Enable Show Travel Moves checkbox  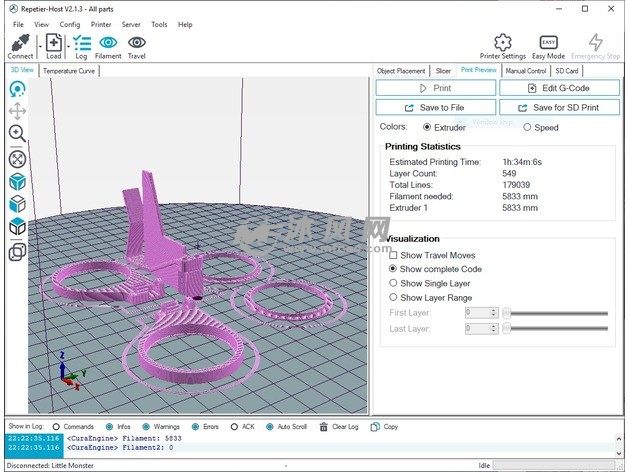click(393, 255)
